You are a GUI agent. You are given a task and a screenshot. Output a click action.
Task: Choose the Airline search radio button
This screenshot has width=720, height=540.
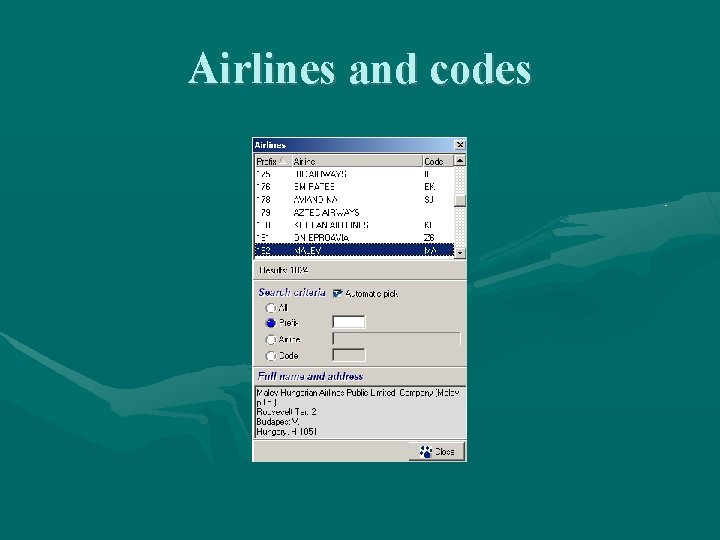click(271, 340)
